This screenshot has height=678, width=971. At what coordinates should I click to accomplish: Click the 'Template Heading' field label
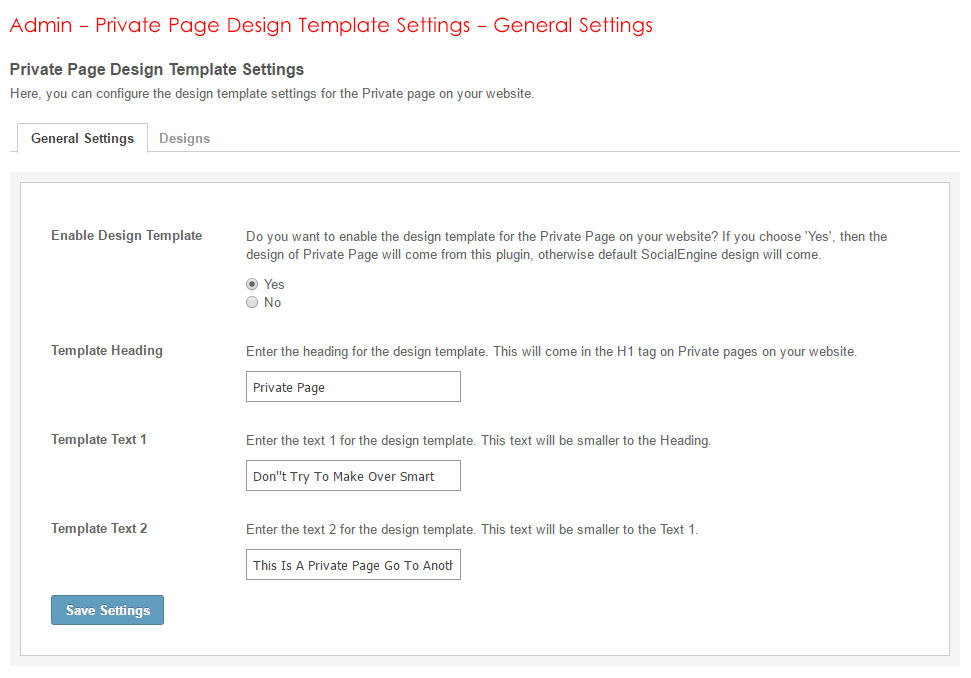tap(106, 351)
